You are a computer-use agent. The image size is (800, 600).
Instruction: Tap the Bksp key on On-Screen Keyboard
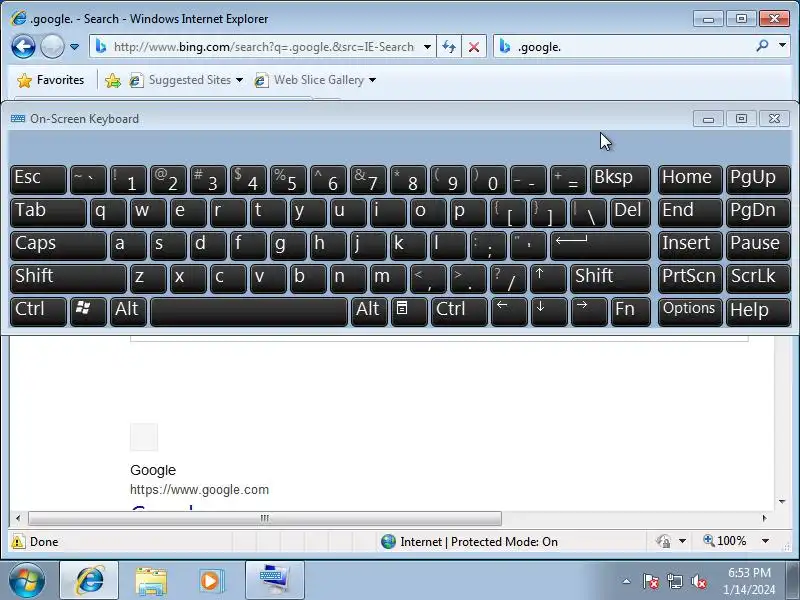(x=620, y=180)
